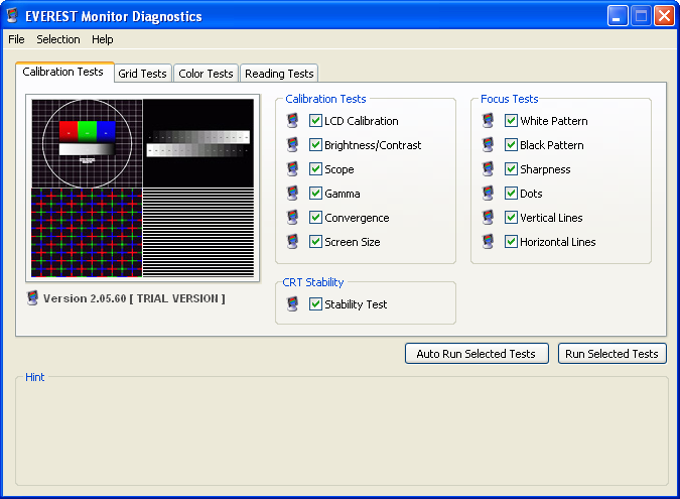Click the monitor icon beside Gamma

pyautogui.click(x=293, y=193)
